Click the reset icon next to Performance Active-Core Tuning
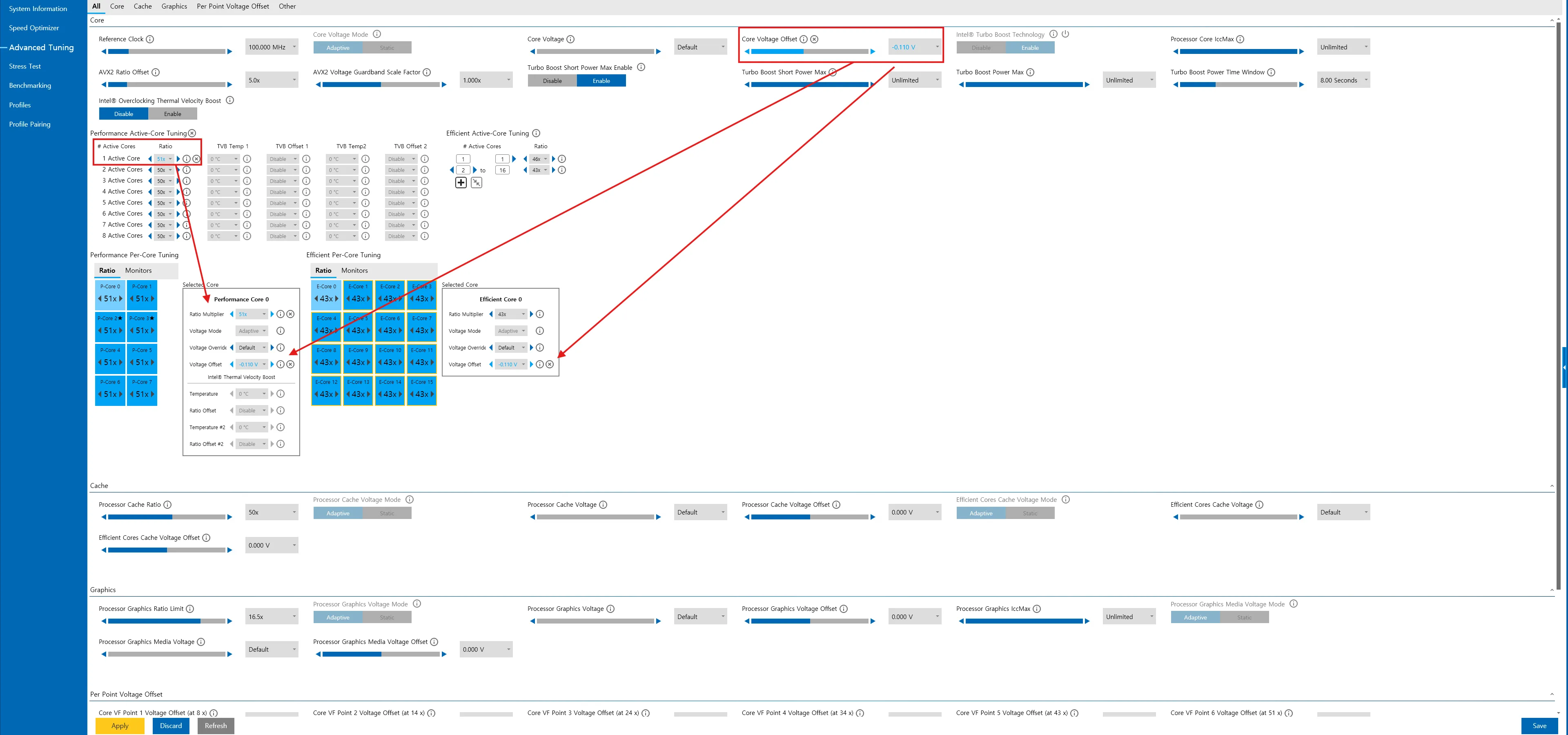 click(192, 133)
